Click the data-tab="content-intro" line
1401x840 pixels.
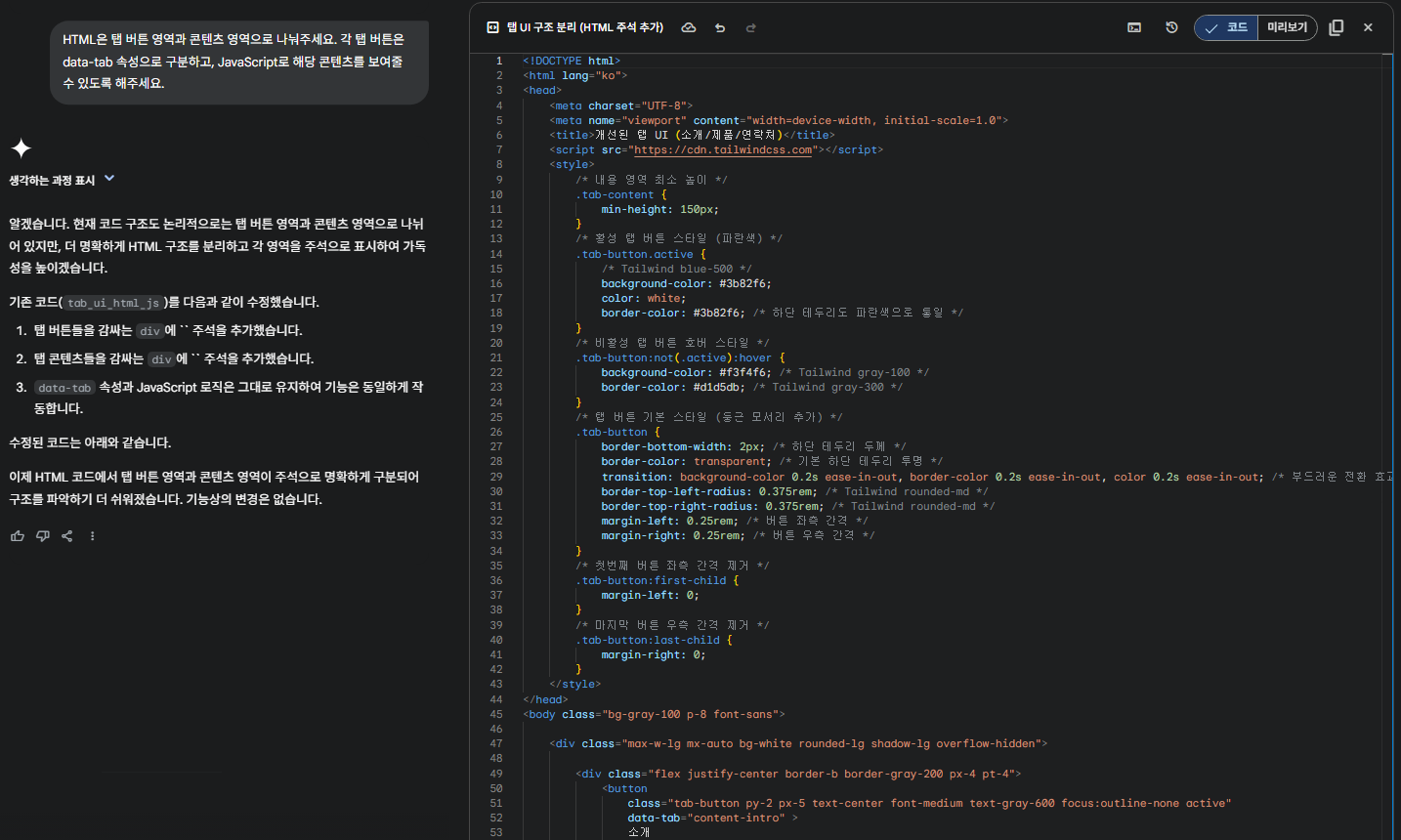712,818
